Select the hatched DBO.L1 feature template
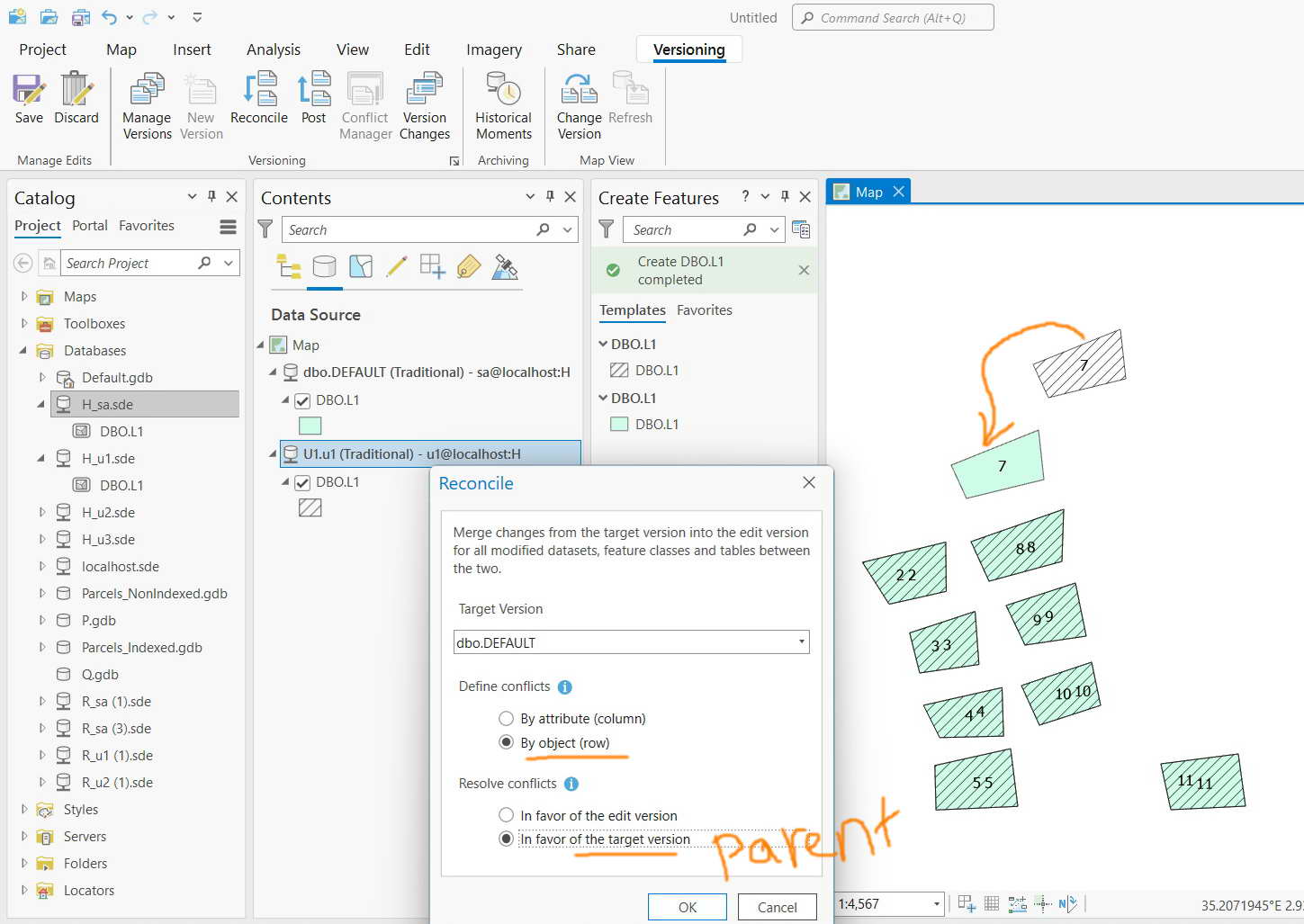This screenshot has height=924, width=1304. point(644,370)
